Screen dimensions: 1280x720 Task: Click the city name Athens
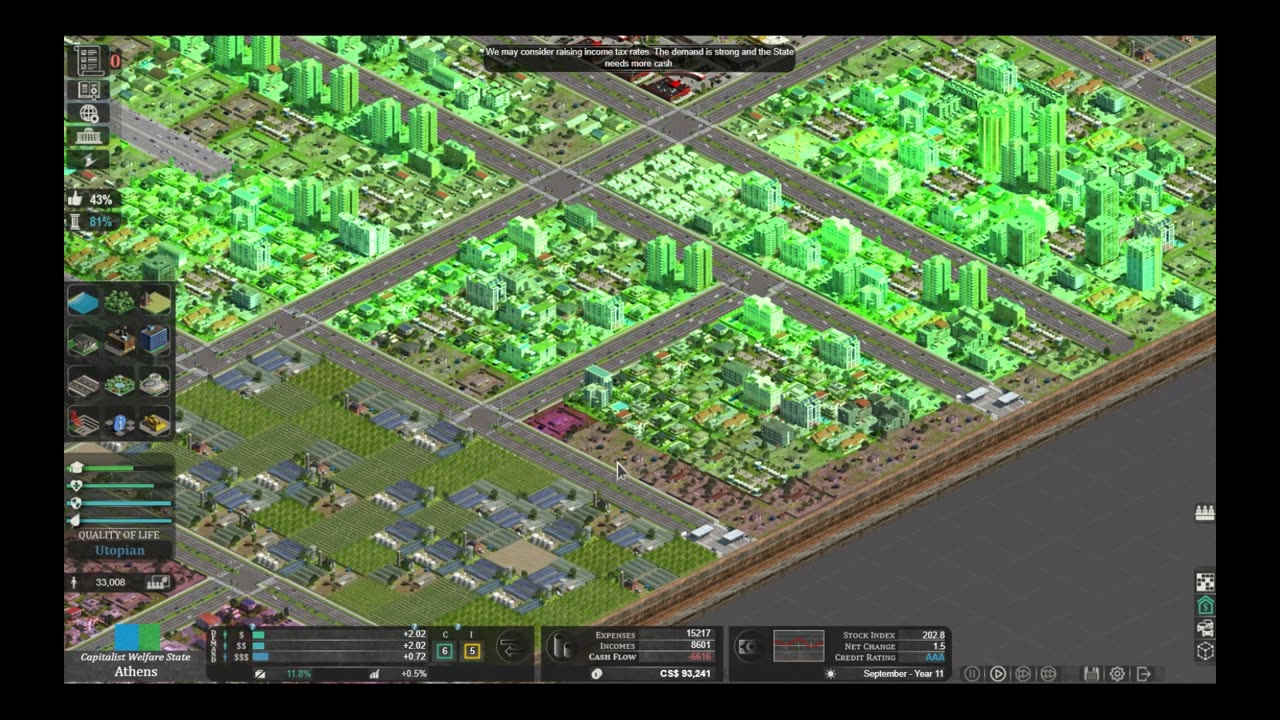tap(136, 672)
